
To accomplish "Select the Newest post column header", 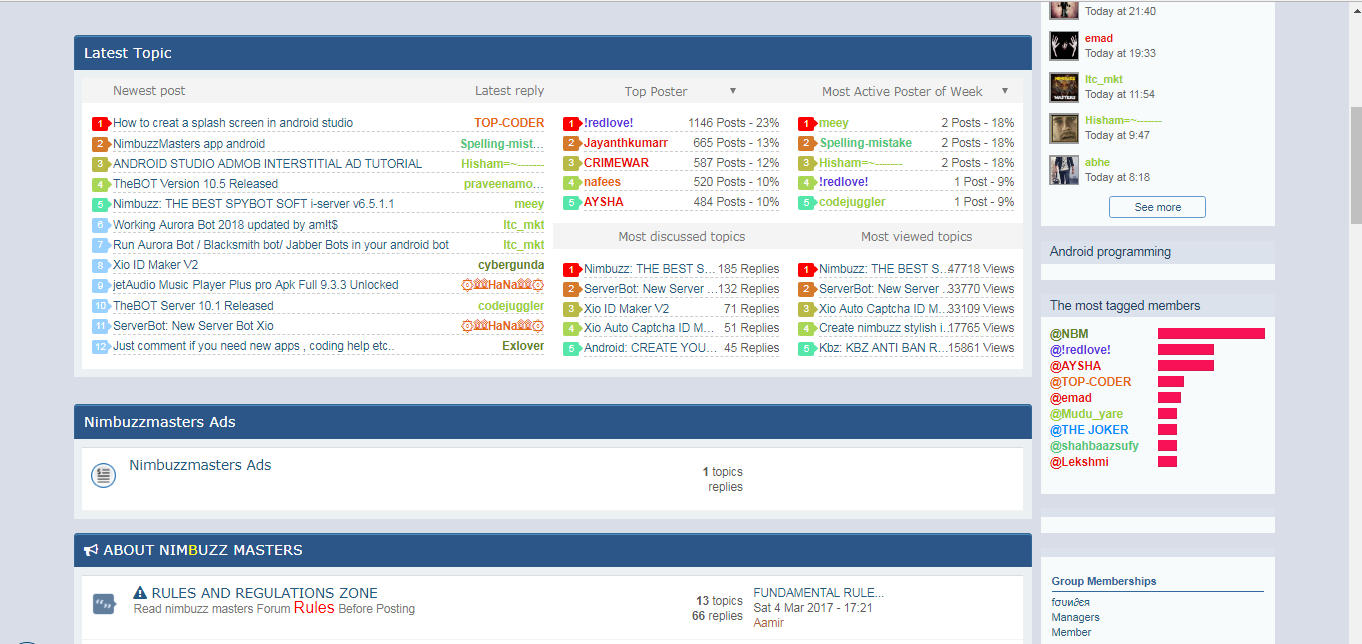I will [x=149, y=91].
